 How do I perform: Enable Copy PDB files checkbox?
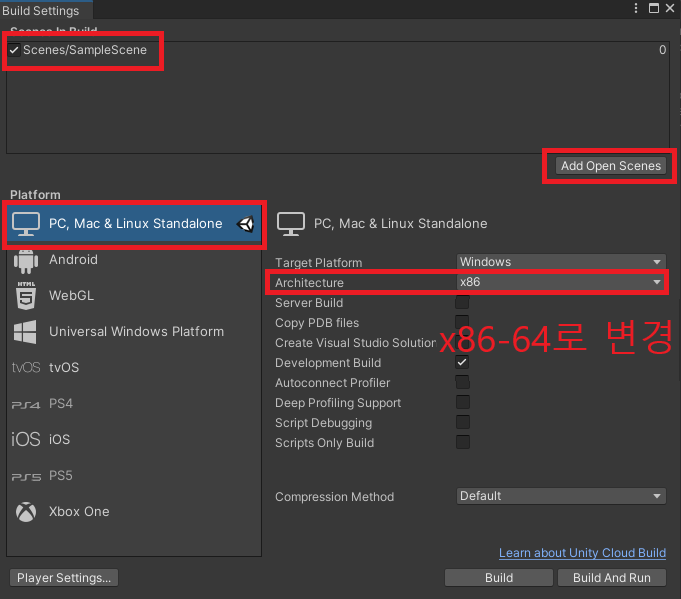click(462, 322)
